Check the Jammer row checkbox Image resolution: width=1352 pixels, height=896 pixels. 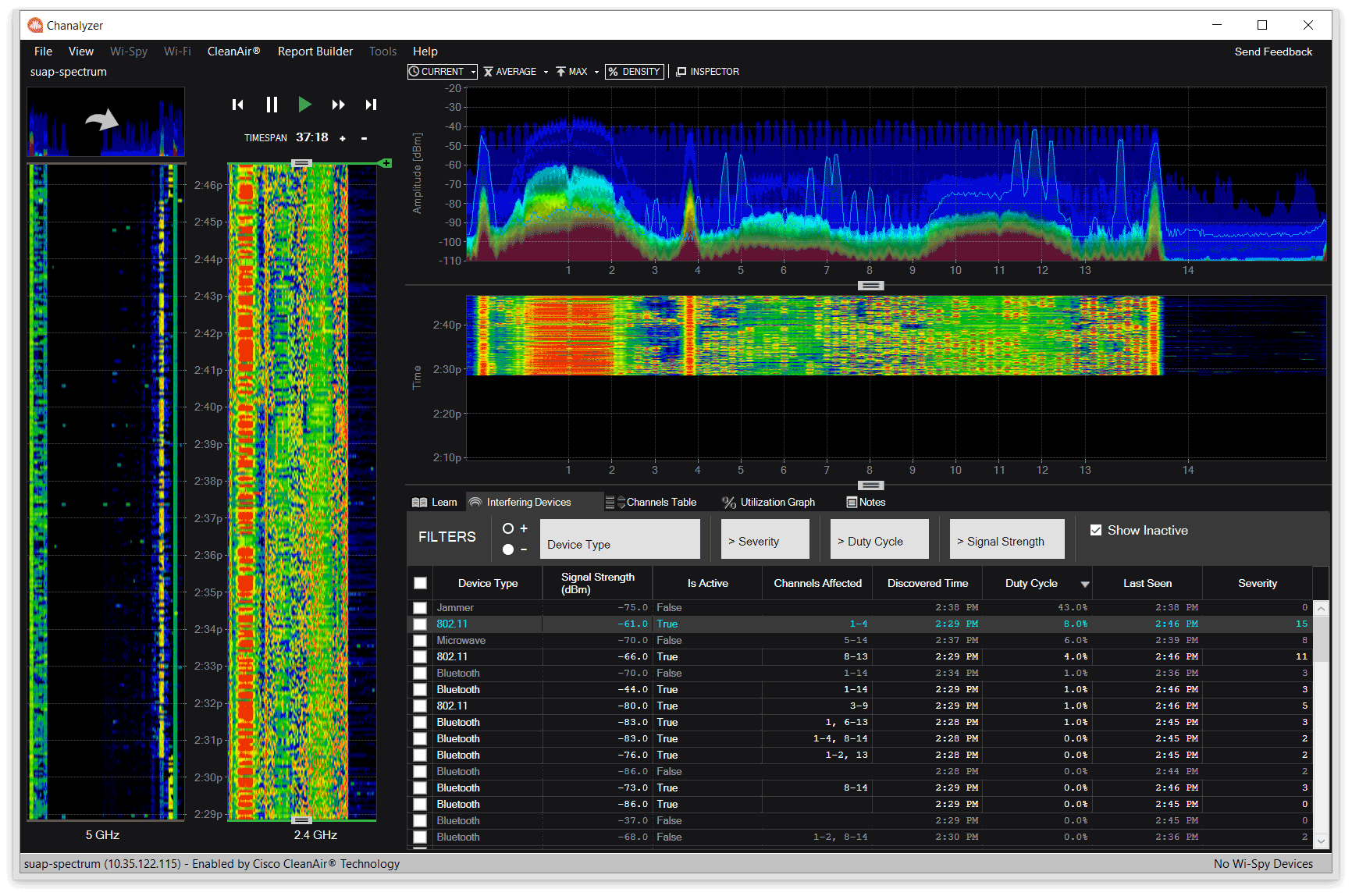420,608
